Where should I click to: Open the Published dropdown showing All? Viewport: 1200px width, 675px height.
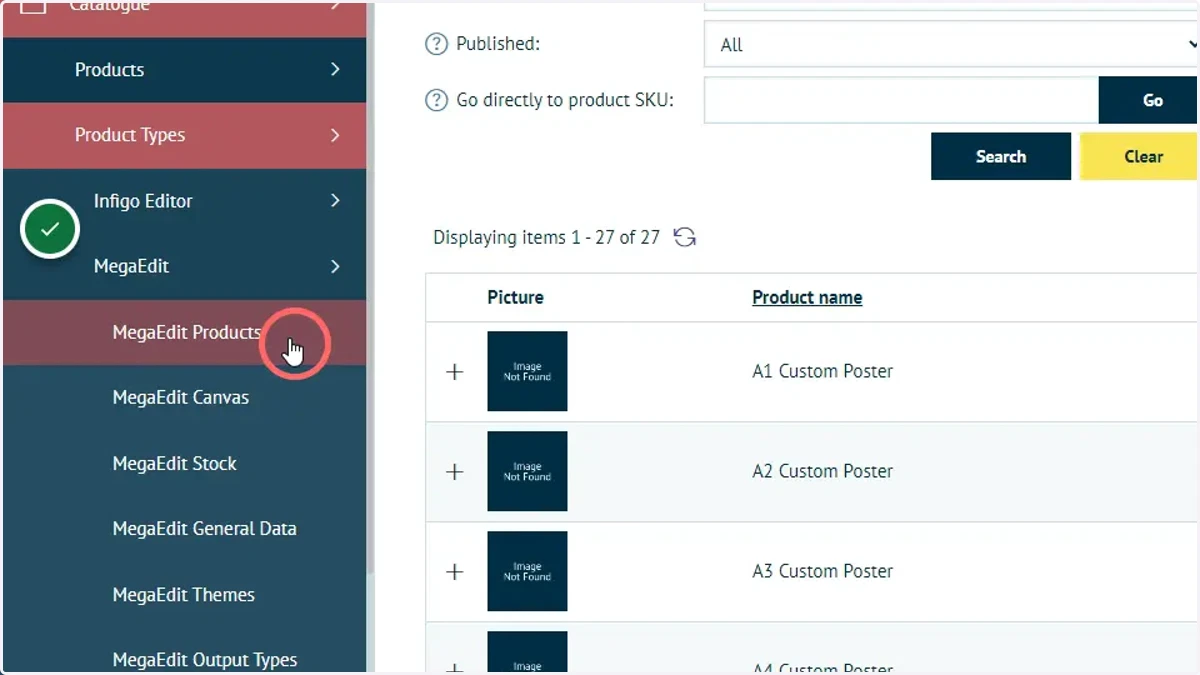951,45
